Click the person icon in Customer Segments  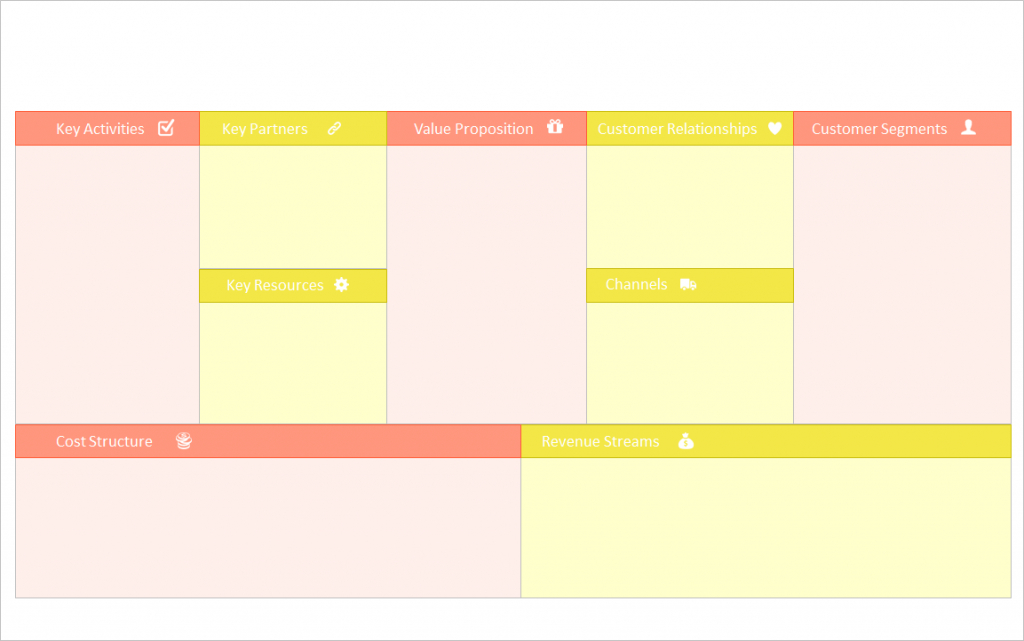coord(968,127)
